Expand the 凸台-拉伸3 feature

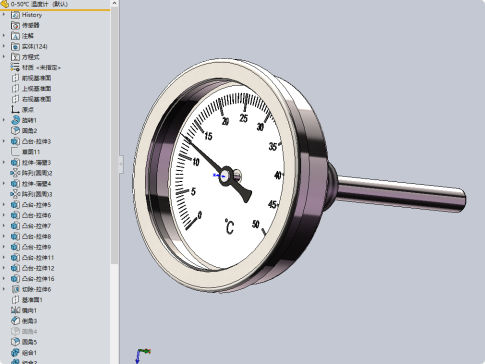tap(4, 141)
